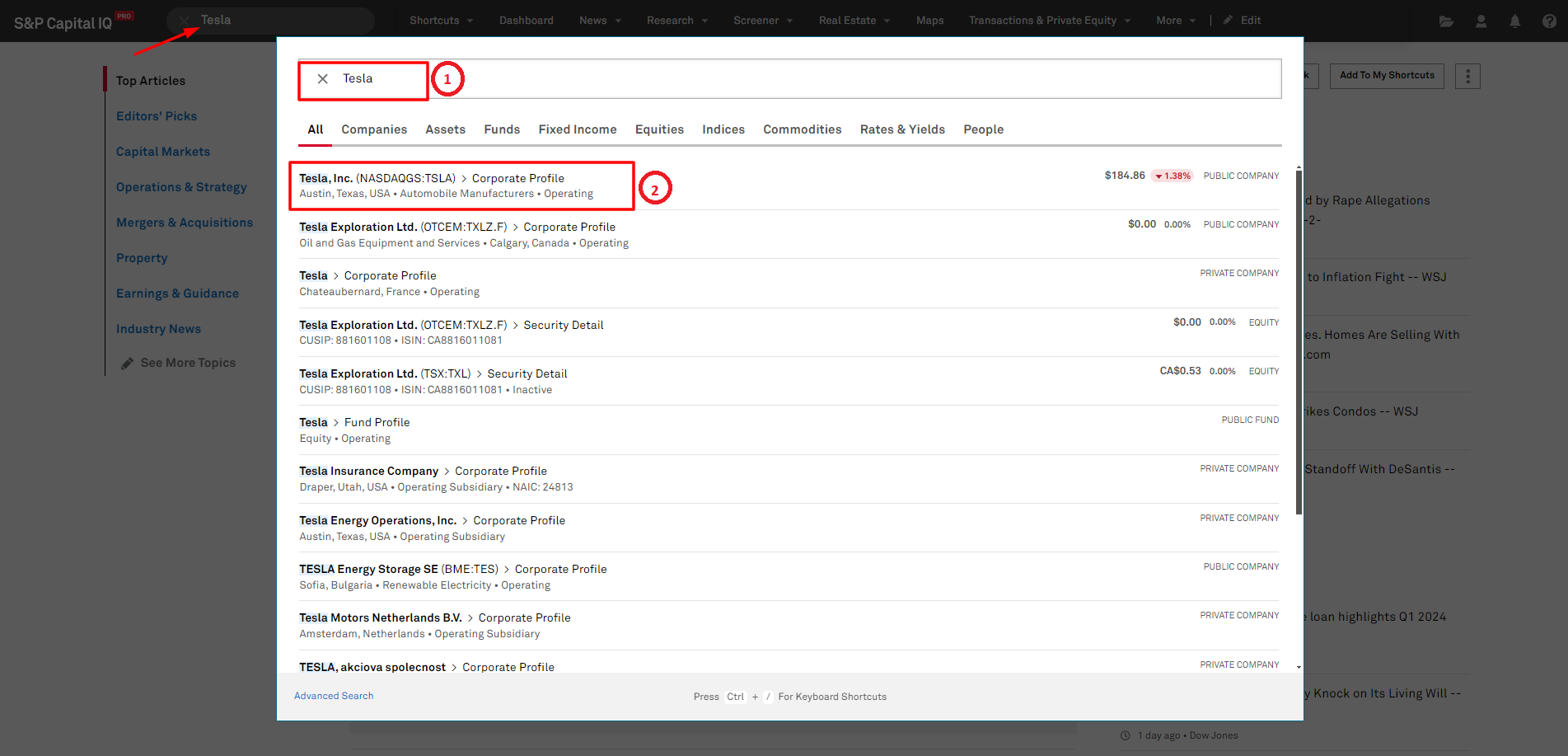Click the top bar search box showing Tesla
This screenshot has width=1568, height=756.
point(270,21)
